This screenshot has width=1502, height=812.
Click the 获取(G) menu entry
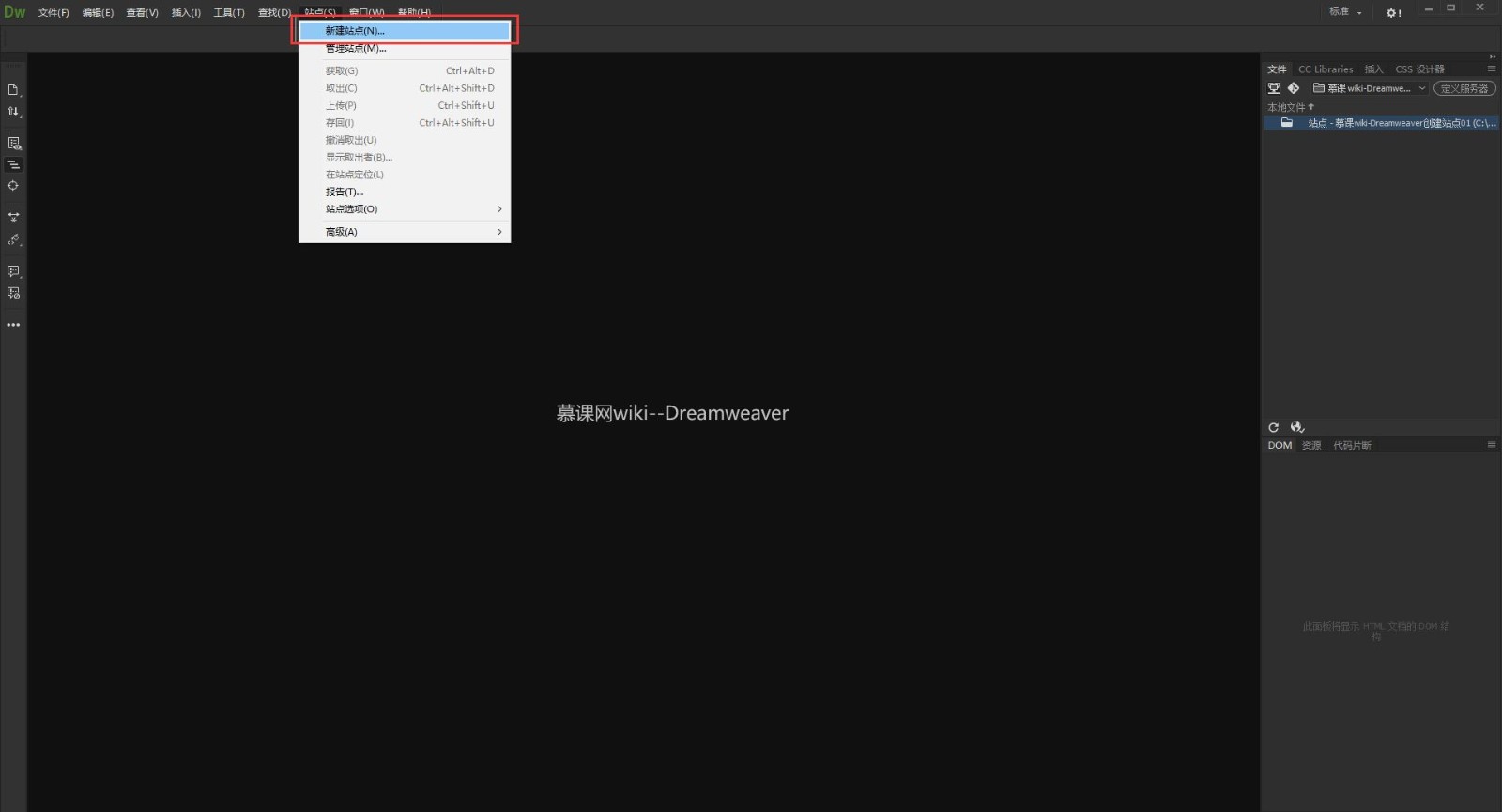pyautogui.click(x=405, y=71)
